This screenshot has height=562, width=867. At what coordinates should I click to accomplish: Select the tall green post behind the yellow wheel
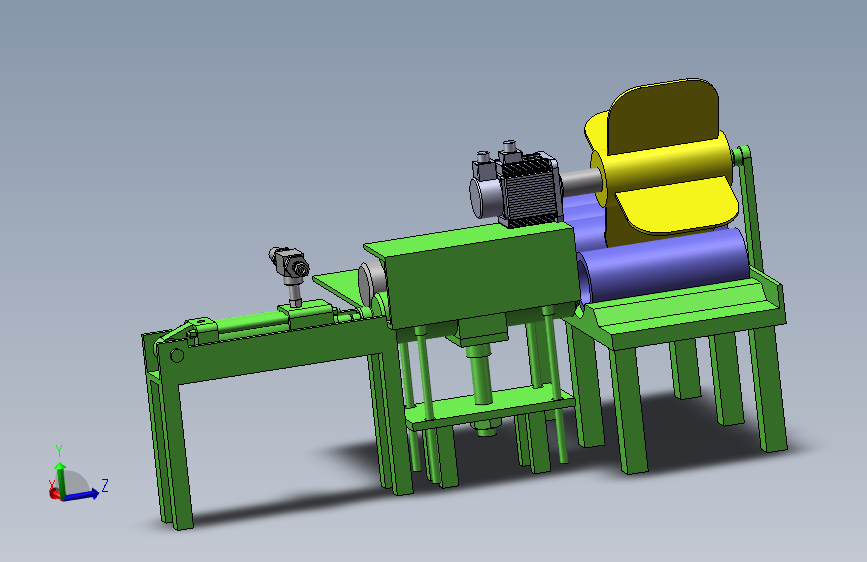pos(749,213)
